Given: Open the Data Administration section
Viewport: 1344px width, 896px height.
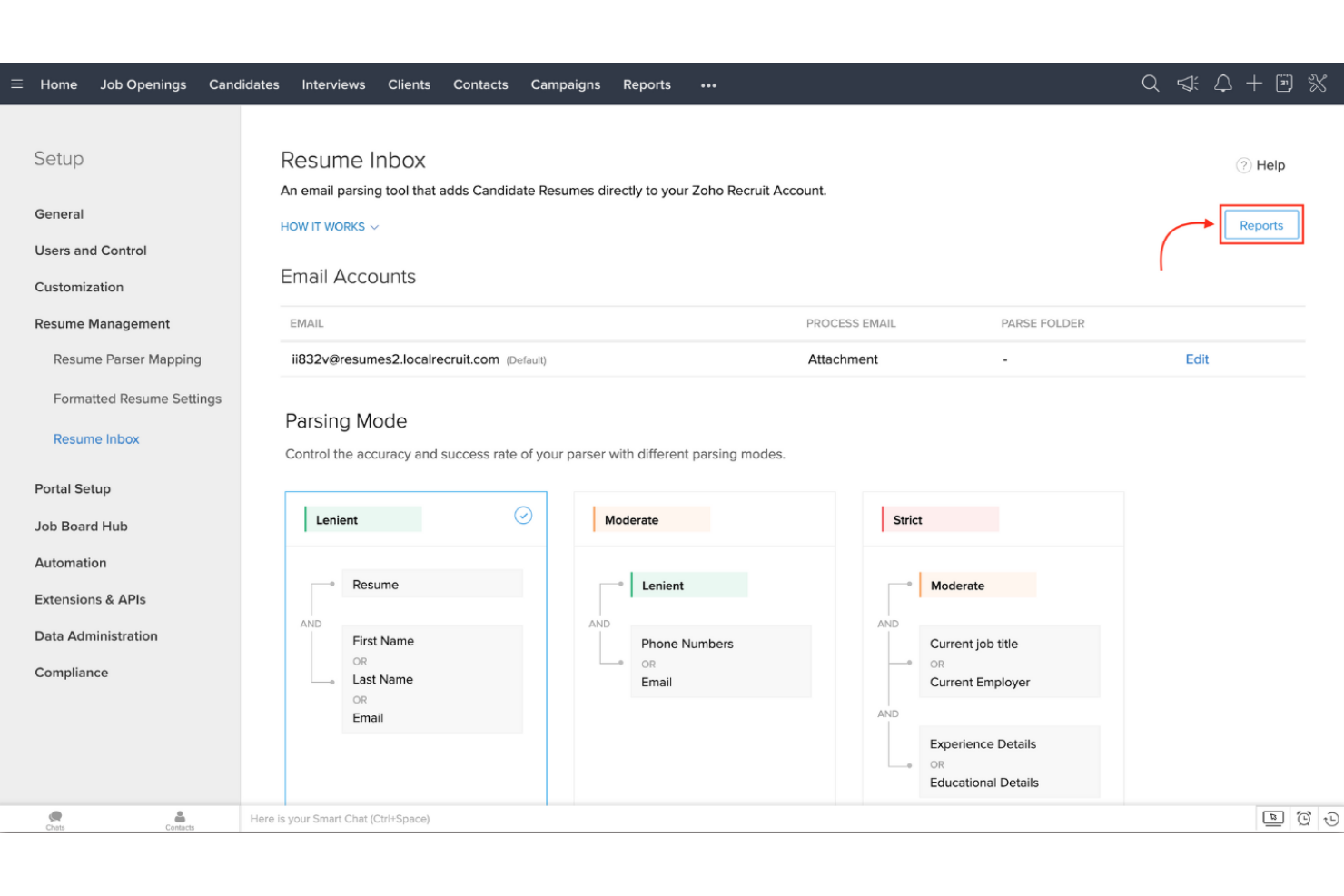Looking at the screenshot, I should tap(95, 635).
